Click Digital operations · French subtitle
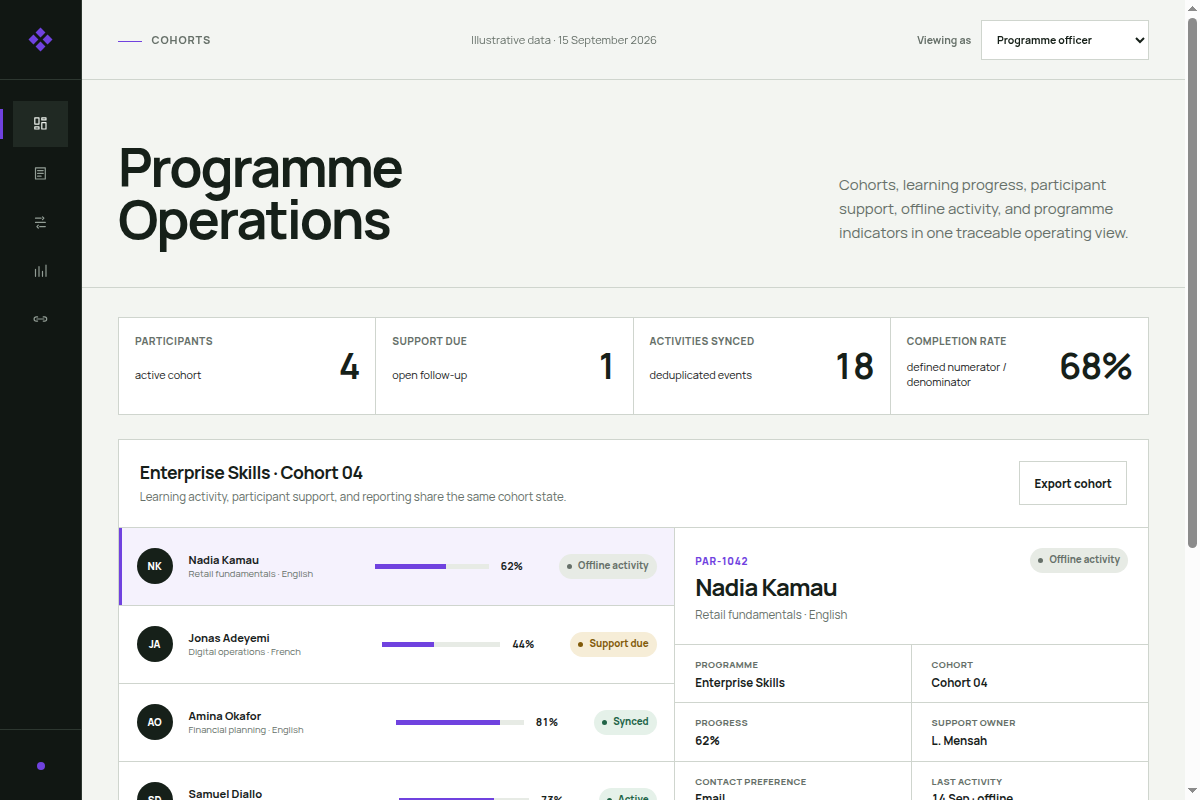This screenshot has width=1200, height=800. (x=244, y=652)
